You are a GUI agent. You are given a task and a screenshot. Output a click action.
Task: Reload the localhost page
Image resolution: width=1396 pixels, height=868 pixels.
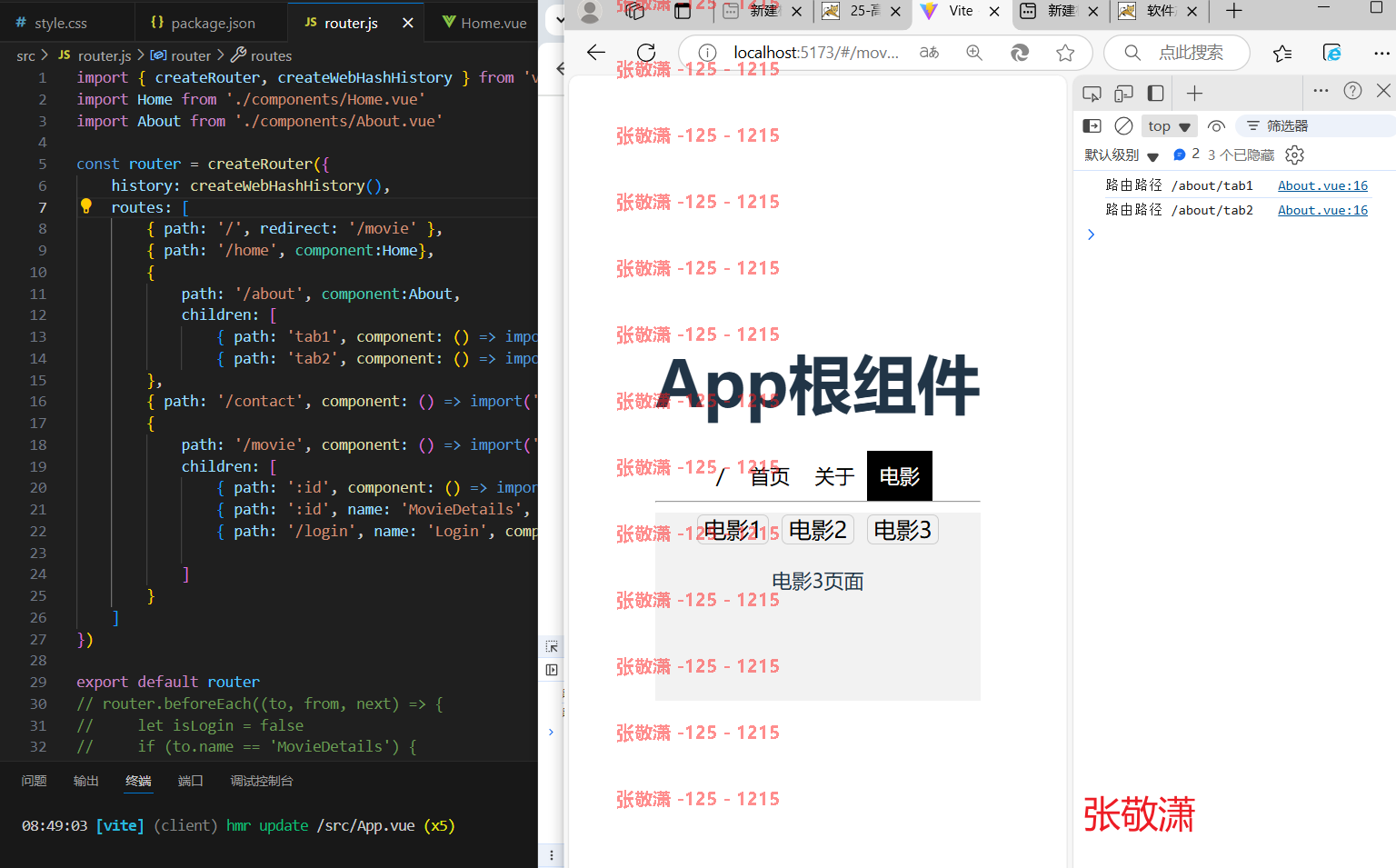[x=646, y=53]
